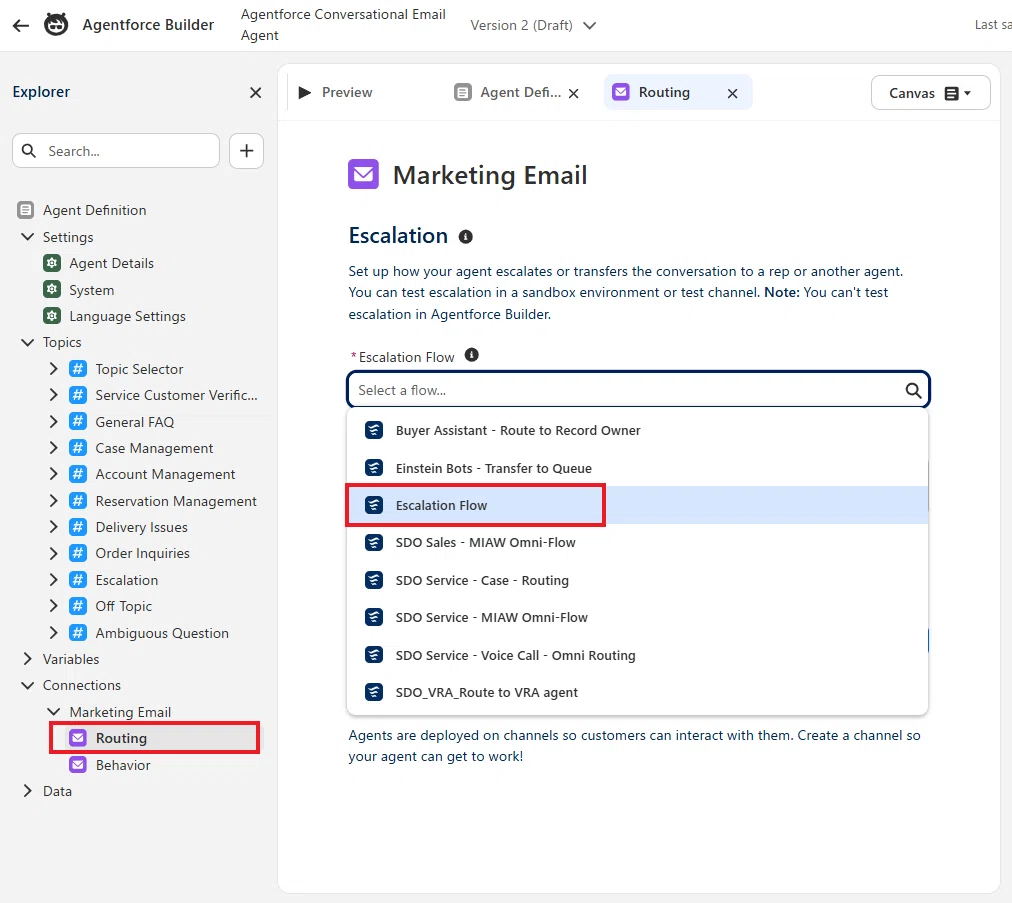The image size is (1012, 903).
Task: Click the Preview play icon
Action: [x=305, y=92]
